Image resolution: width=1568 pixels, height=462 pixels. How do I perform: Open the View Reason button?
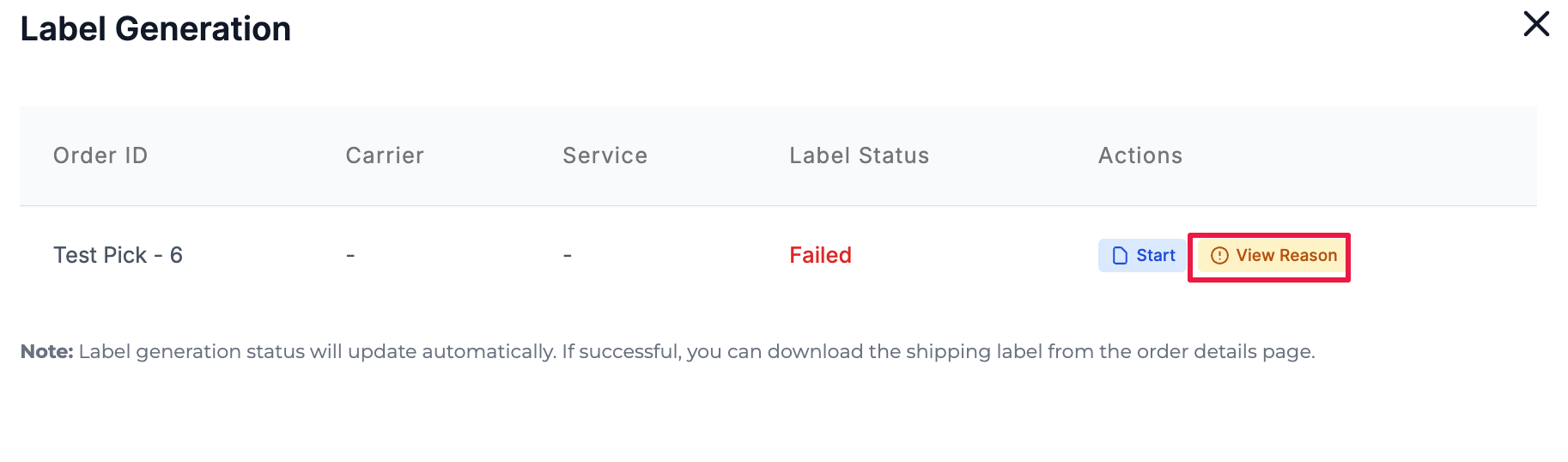tap(1273, 256)
